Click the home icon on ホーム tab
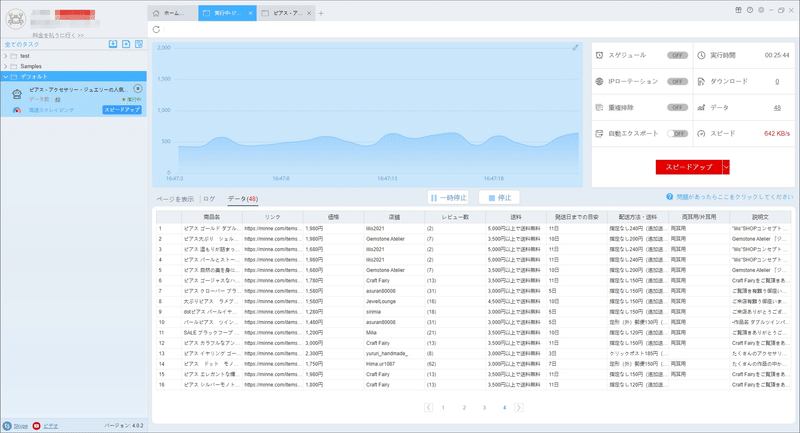 (156, 13)
